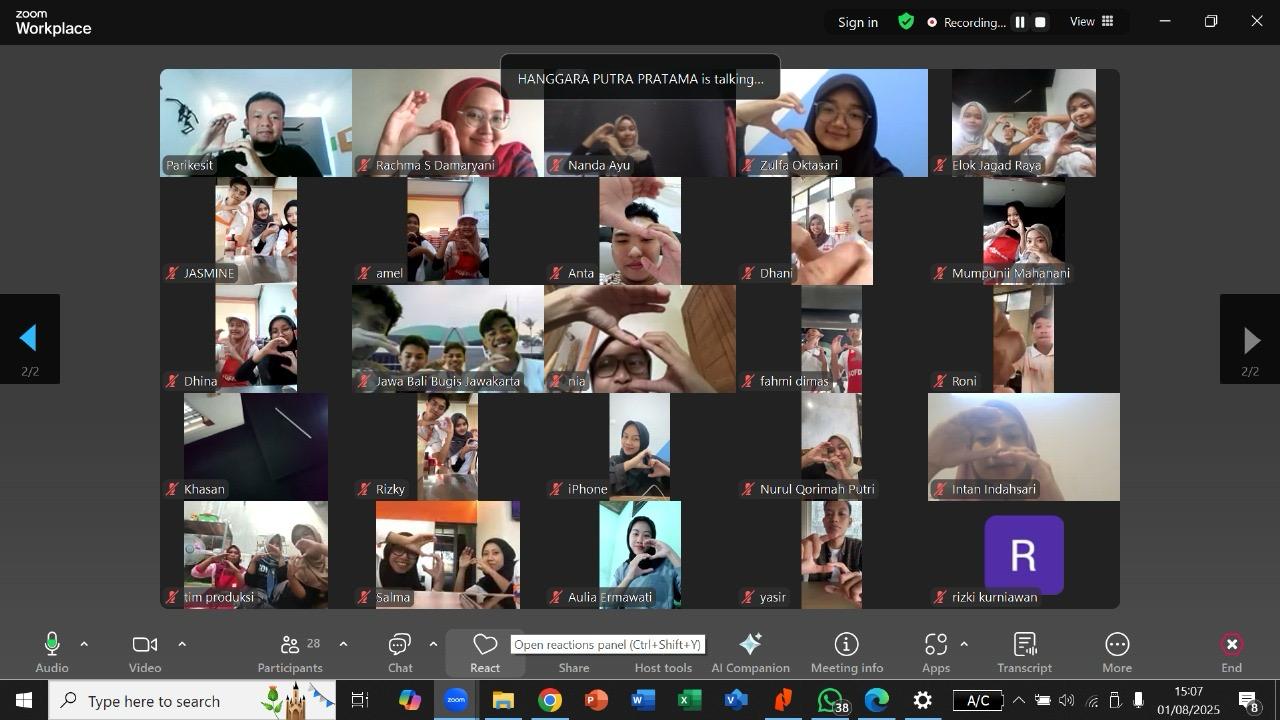Pause the meeting recording
Viewport: 1280px width, 720px height.
[x=1020, y=22]
